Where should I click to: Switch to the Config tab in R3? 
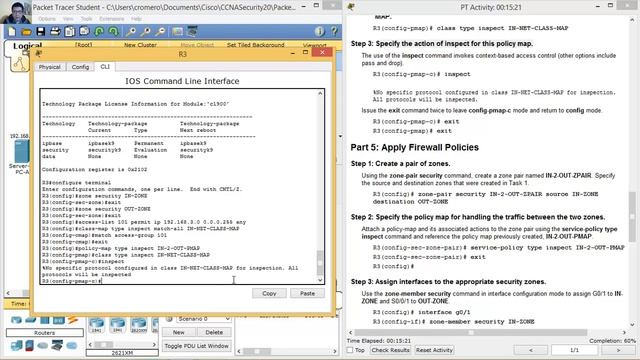click(x=80, y=67)
